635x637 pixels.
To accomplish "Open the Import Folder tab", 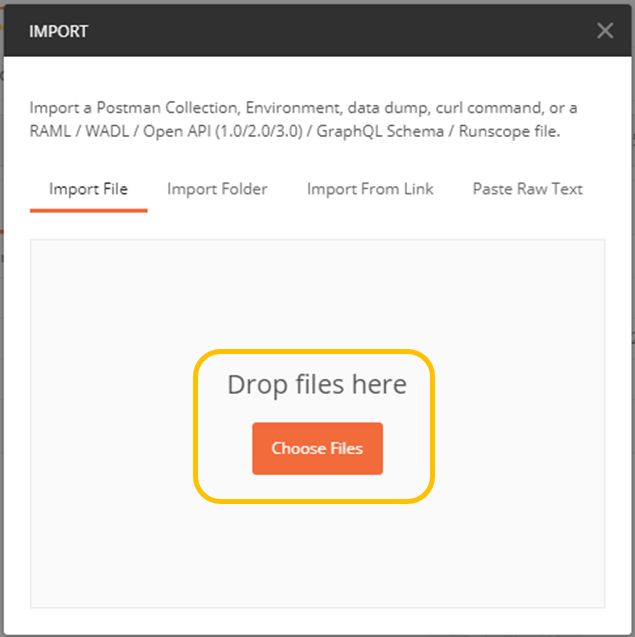I will tap(217, 189).
